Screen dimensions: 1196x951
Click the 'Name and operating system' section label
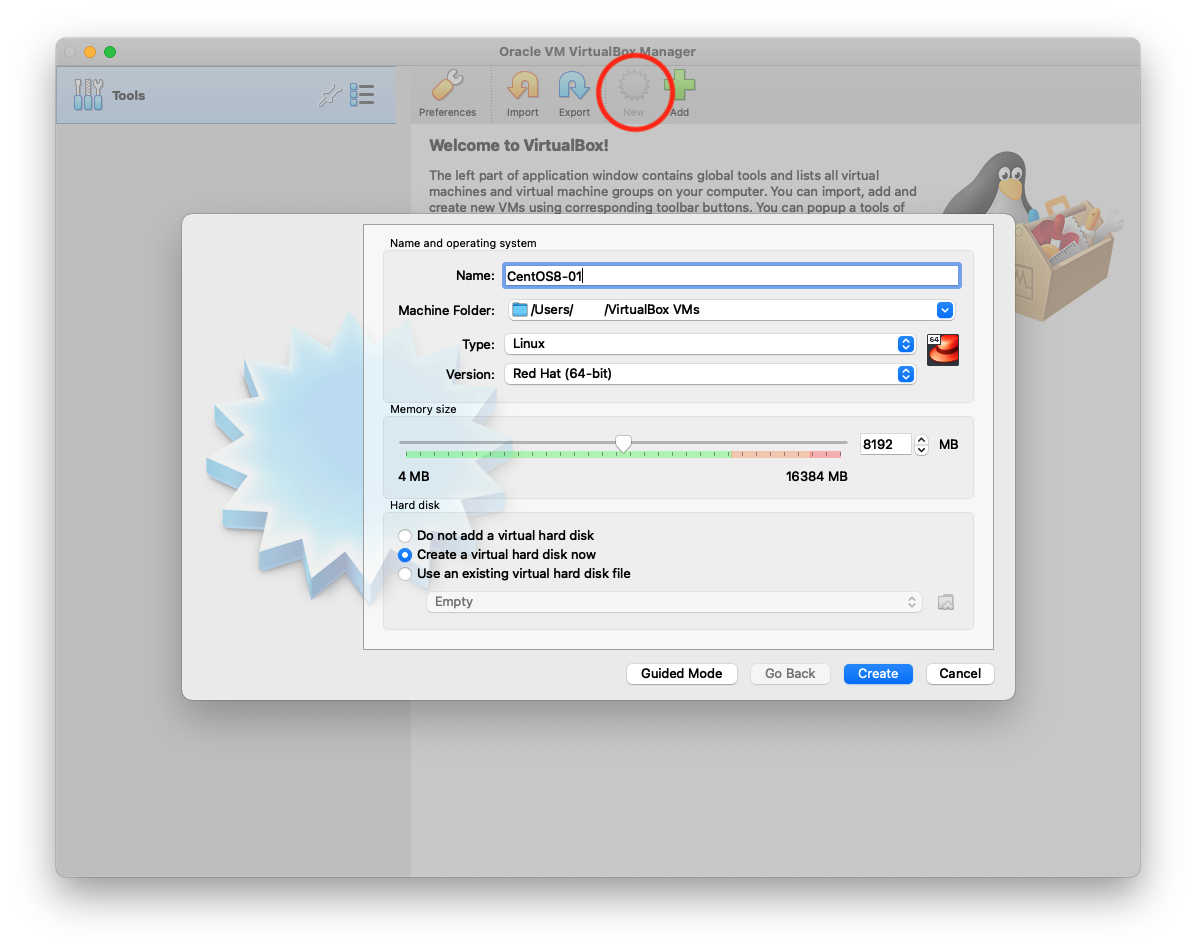pyautogui.click(x=463, y=243)
